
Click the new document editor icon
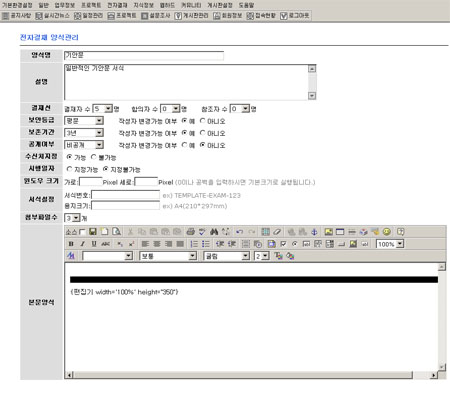(x=104, y=232)
